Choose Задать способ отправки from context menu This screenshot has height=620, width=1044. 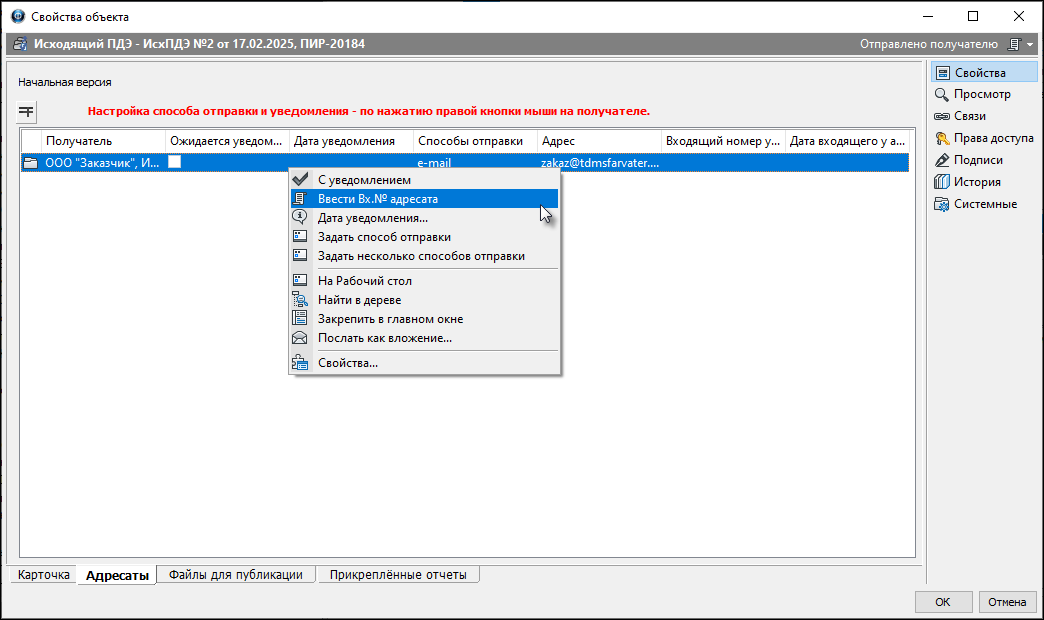[425, 237]
